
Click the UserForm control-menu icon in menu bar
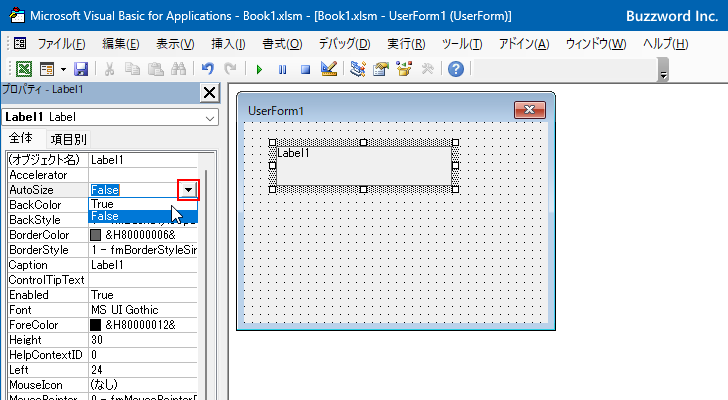(x=20, y=44)
